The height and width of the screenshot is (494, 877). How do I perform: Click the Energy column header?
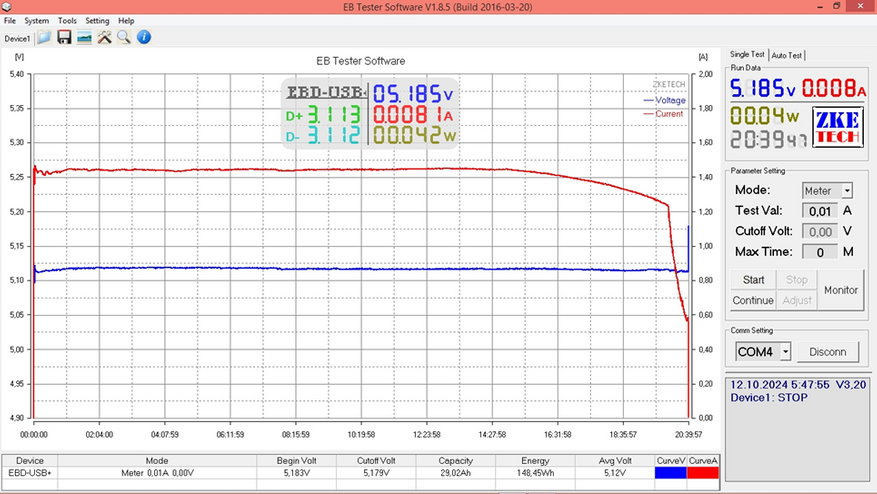point(535,460)
